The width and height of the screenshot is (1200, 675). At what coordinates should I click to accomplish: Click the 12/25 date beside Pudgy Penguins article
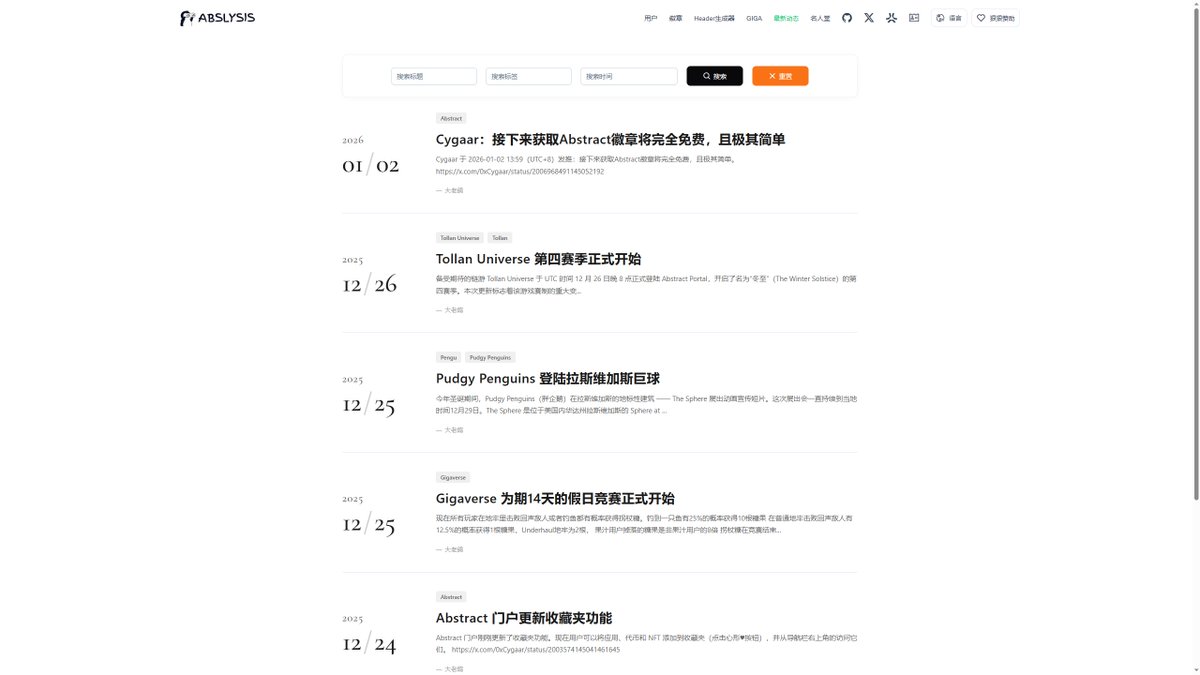[x=369, y=404]
